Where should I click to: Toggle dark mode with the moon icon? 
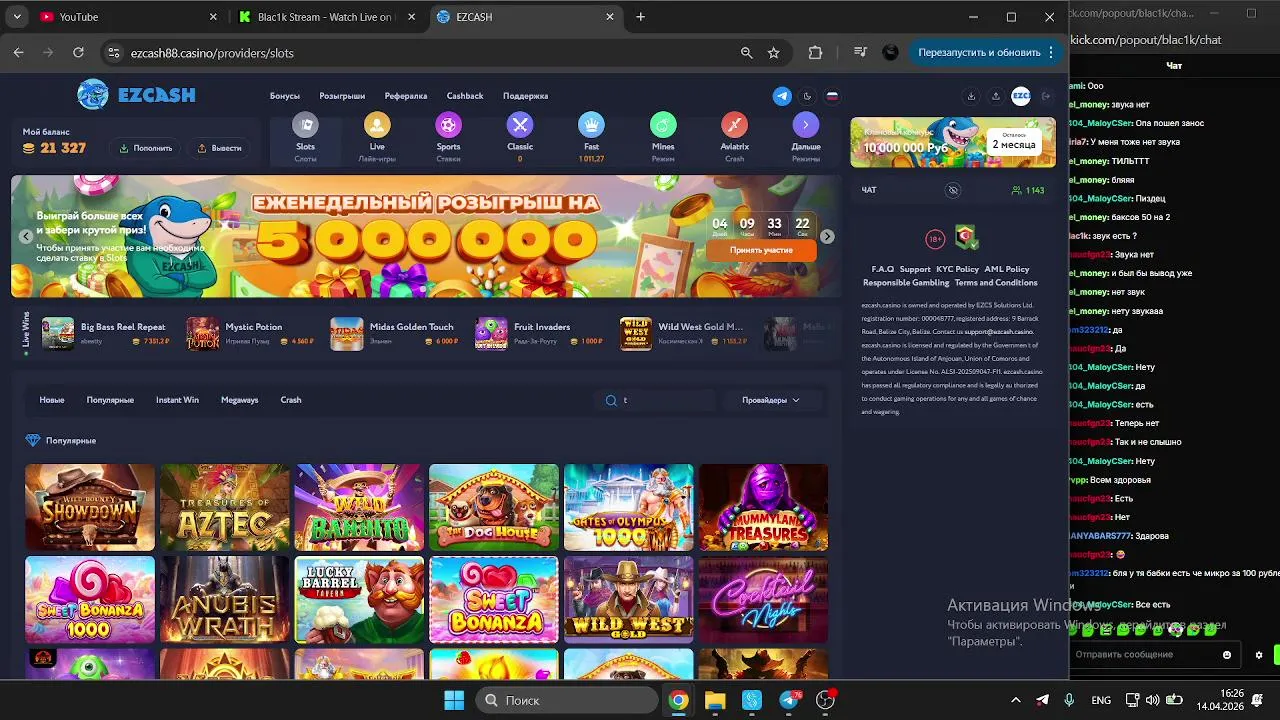[807, 96]
